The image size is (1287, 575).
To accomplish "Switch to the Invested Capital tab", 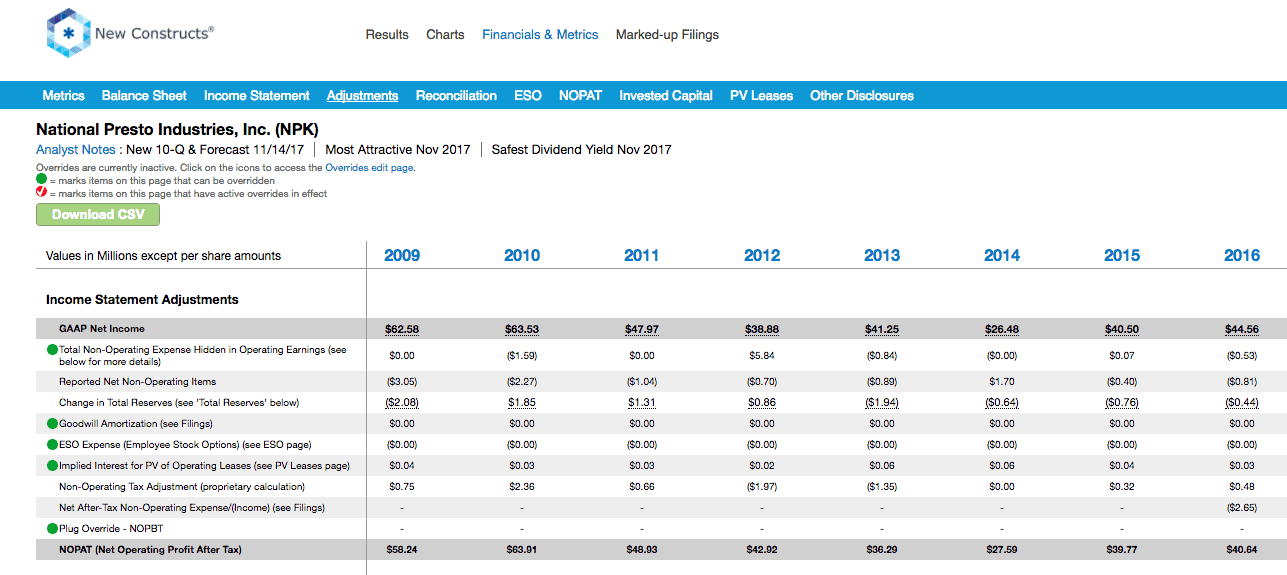I will [x=666, y=96].
